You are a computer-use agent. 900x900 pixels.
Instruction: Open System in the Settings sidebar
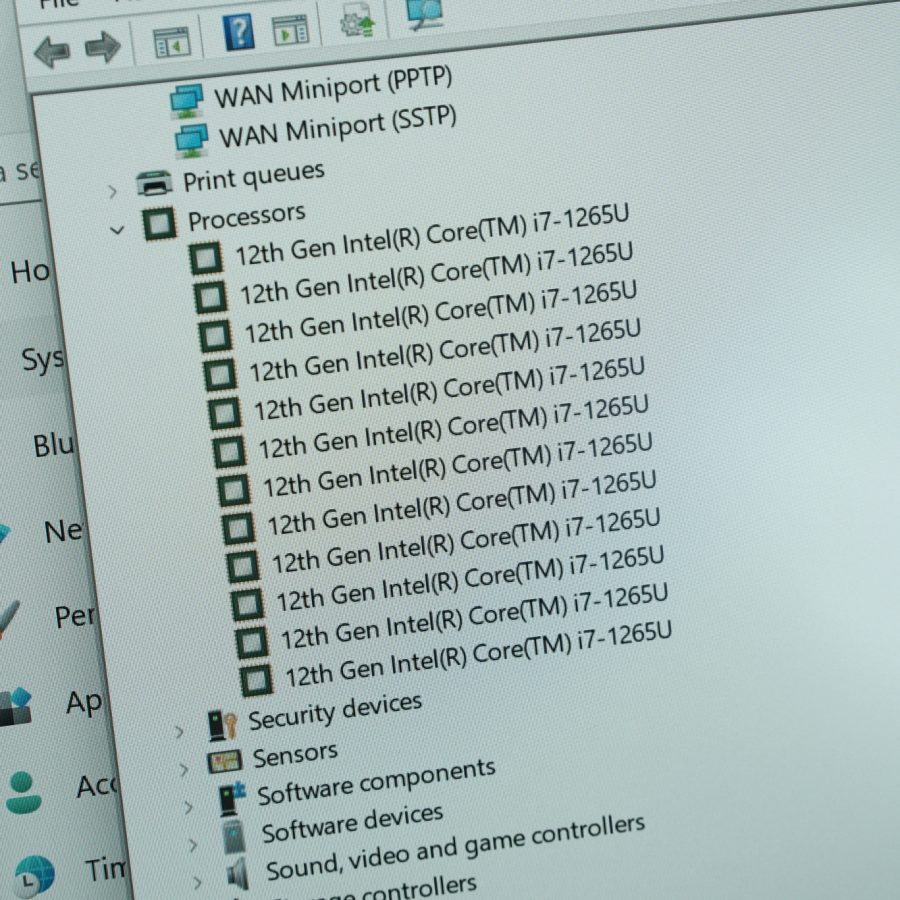click(42, 359)
